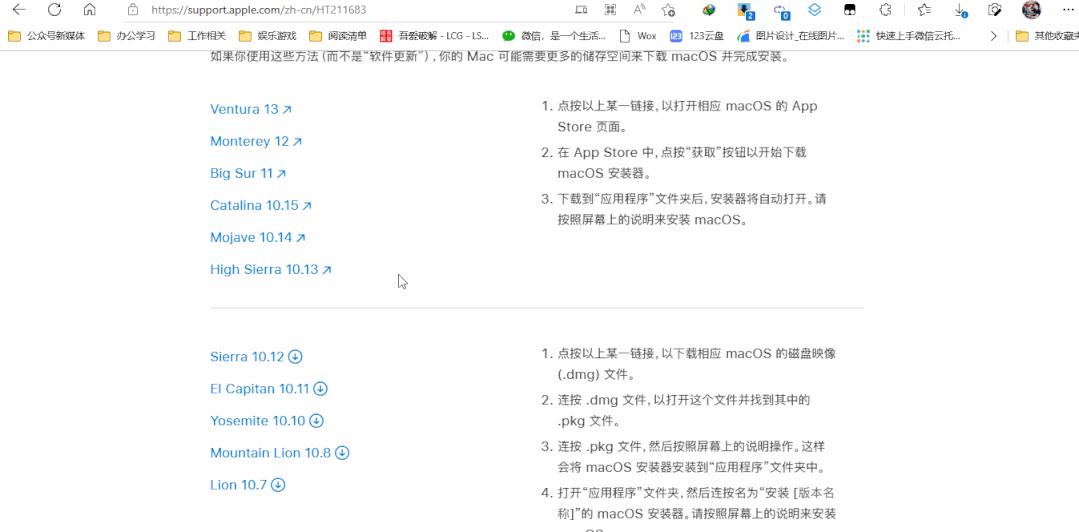Click the address bar URL field
The width and height of the screenshot is (1079, 532).
259,10
